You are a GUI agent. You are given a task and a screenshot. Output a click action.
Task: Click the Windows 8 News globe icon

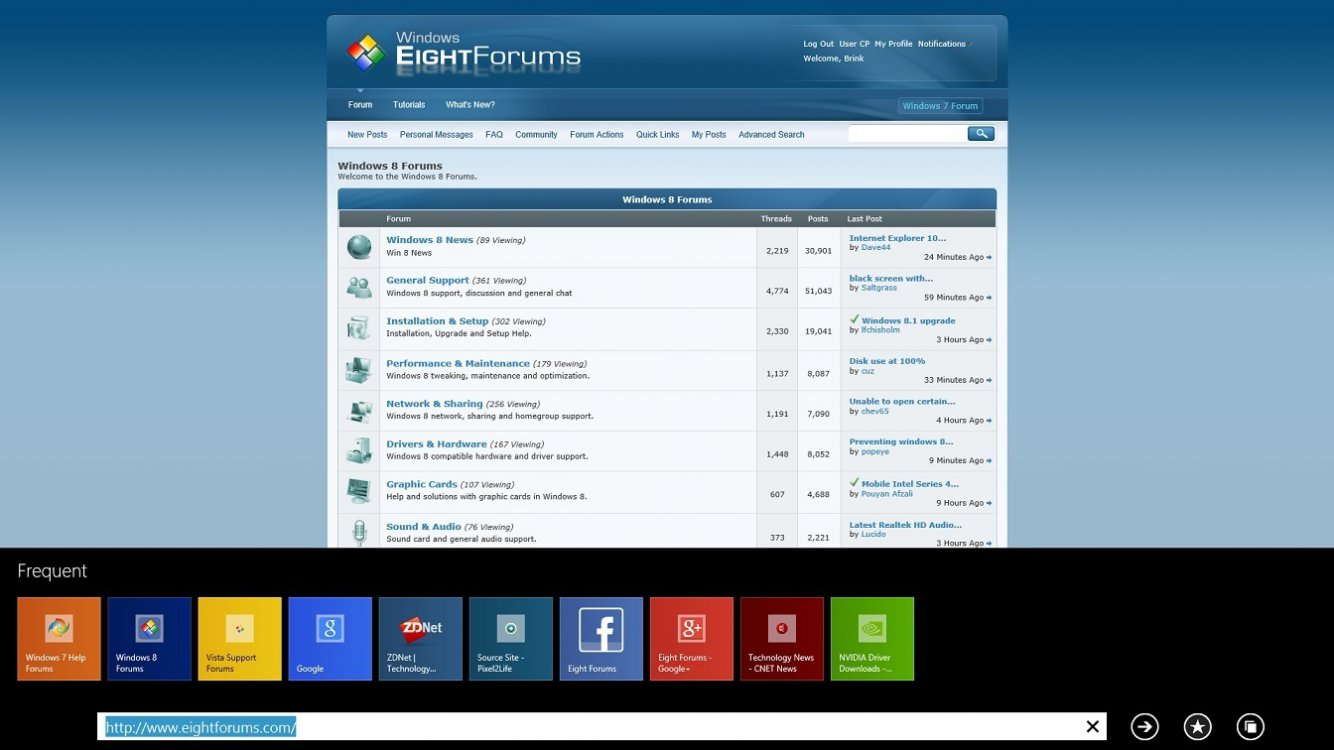[x=359, y=247]
